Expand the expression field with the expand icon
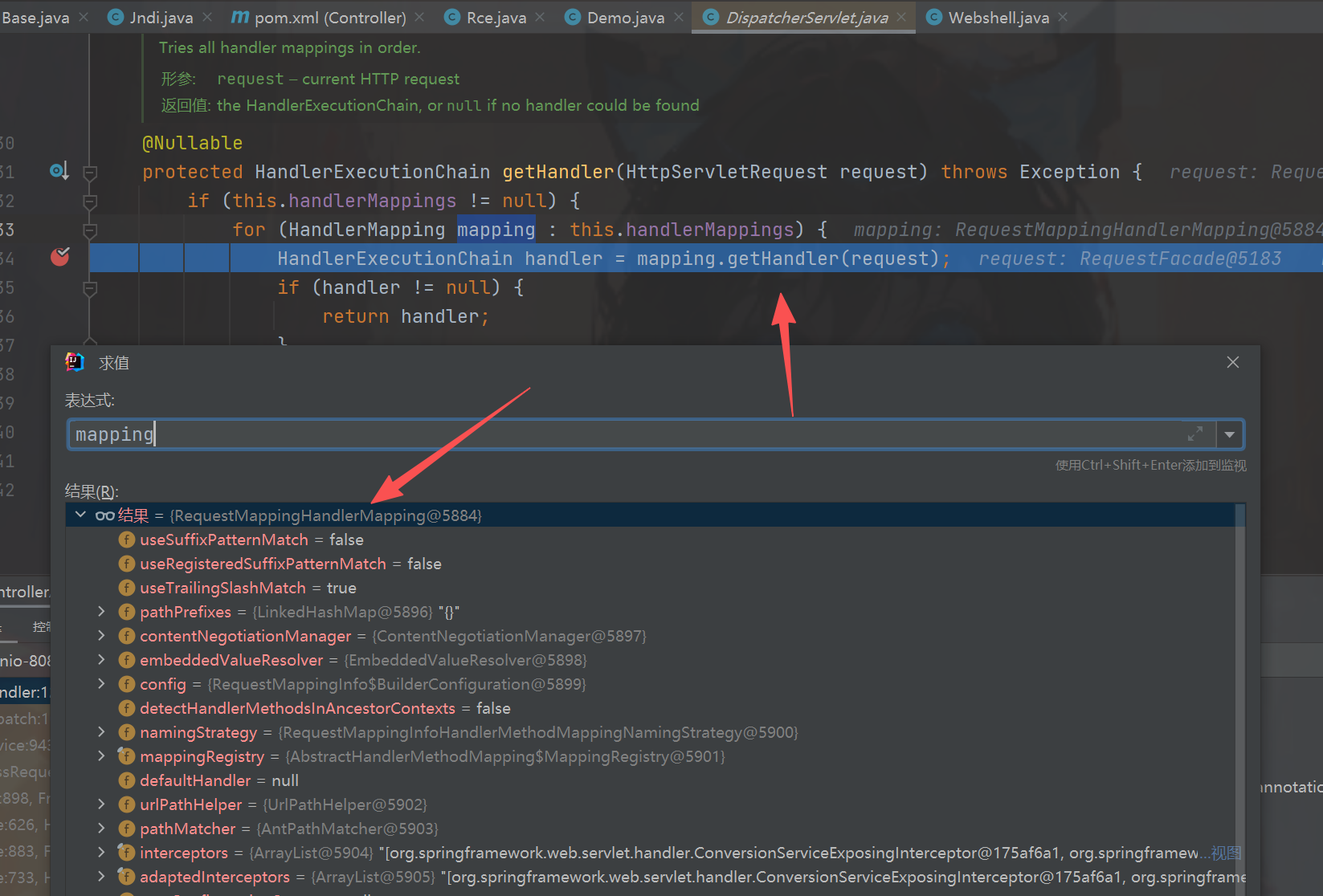 [x=1195, y=434]
